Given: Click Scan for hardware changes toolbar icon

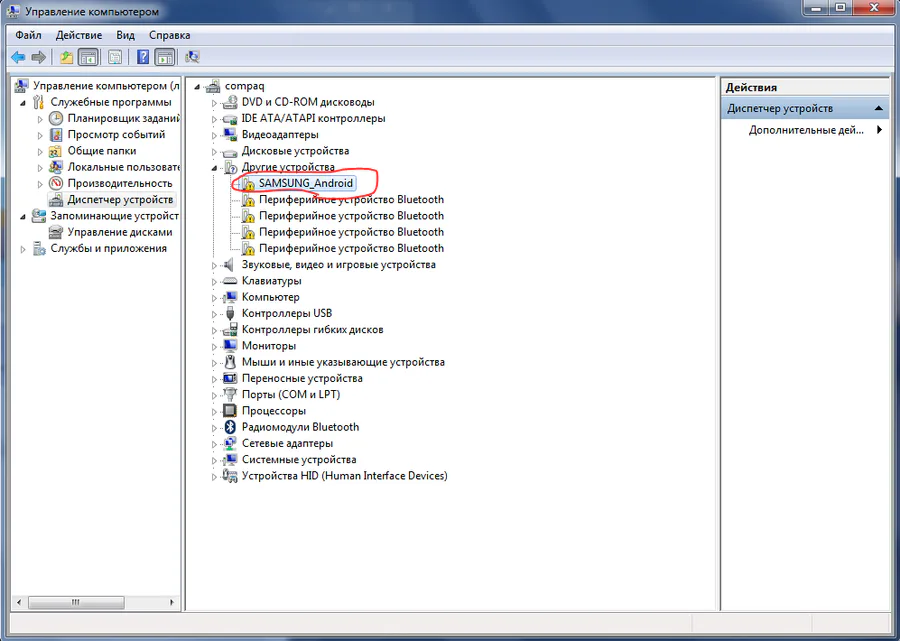Looking at the screenshot, I should tap(192, 57).
